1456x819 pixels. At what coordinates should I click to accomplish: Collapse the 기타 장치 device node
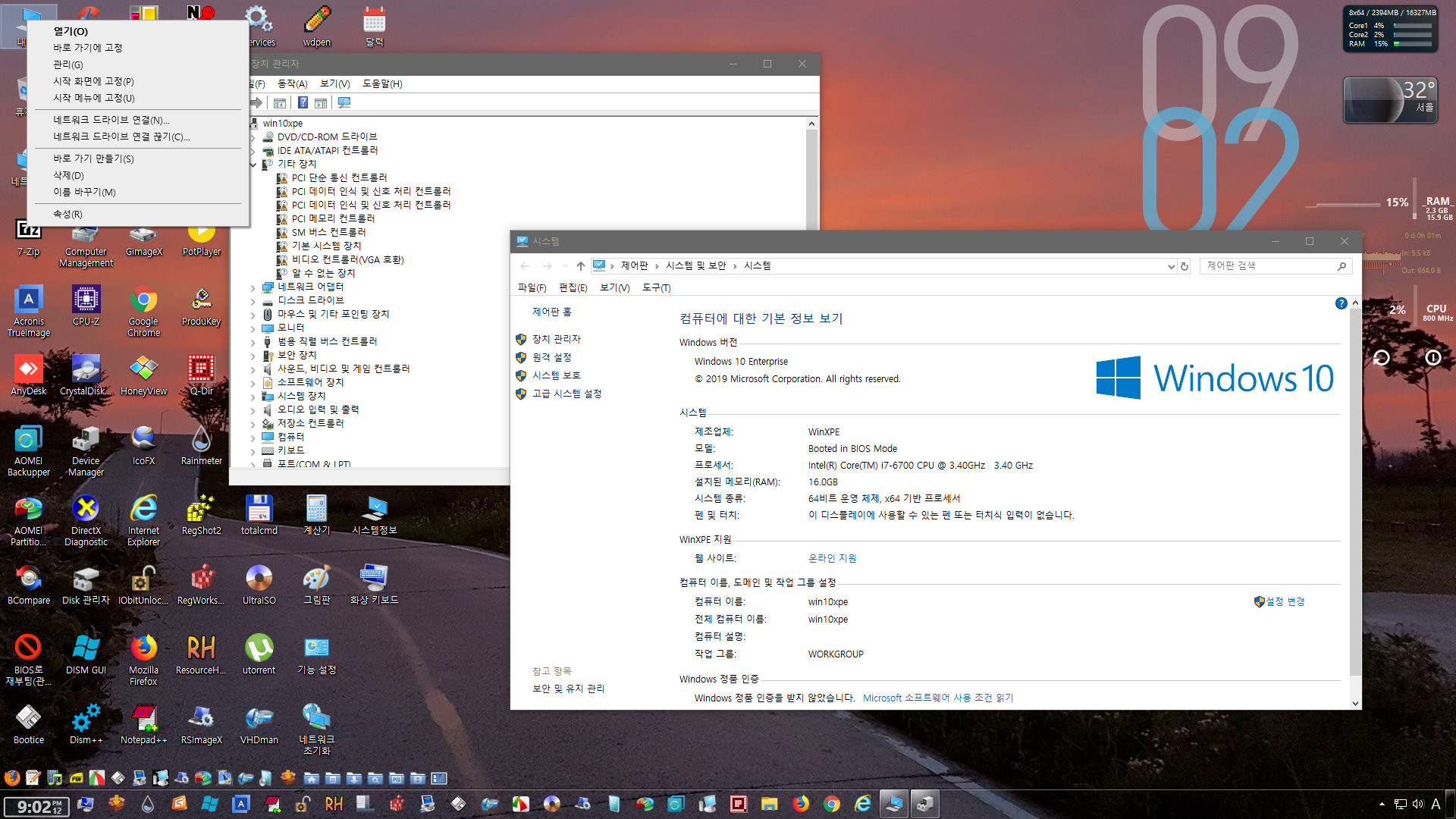pos(253,165)
